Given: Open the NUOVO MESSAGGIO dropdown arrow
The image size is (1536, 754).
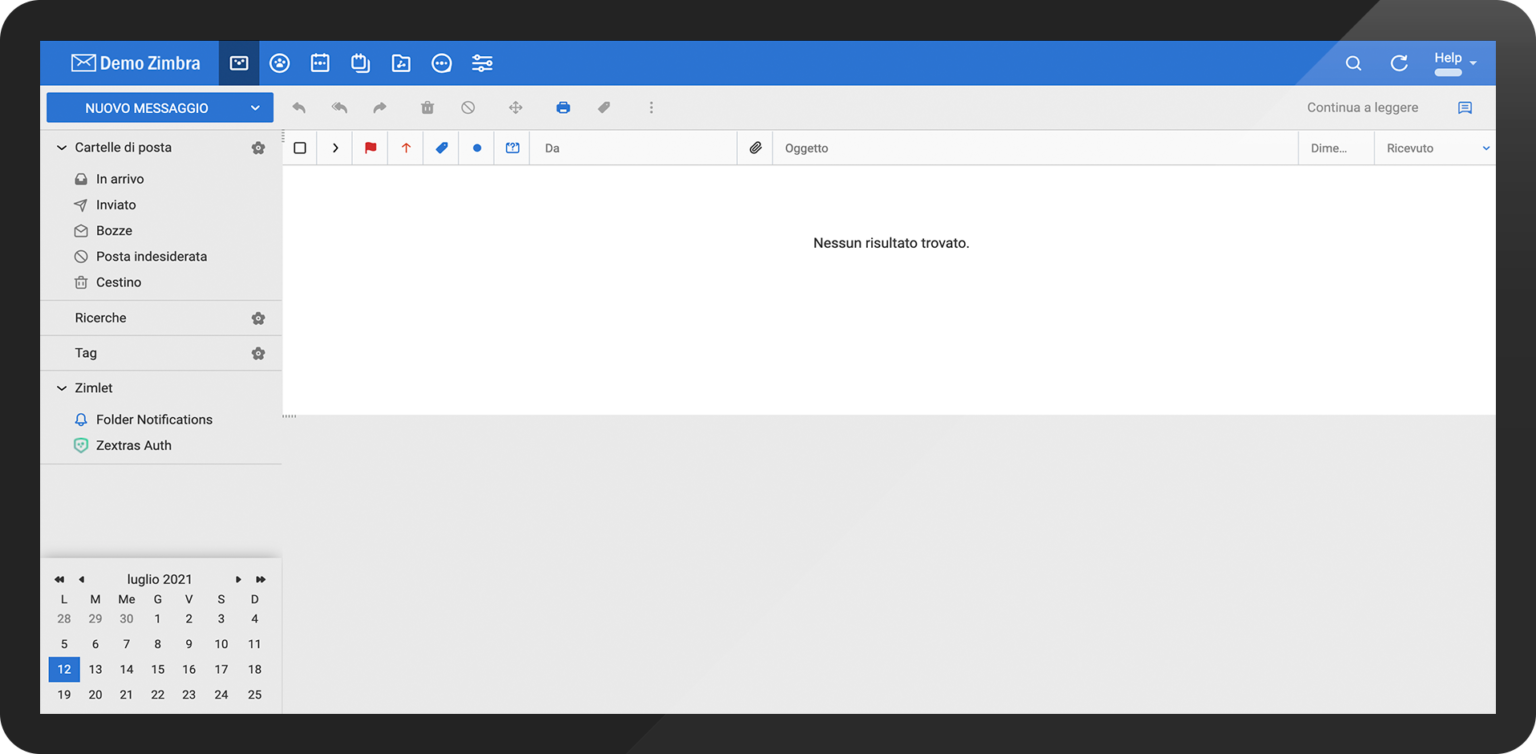Looking at the screenshot, I should 255,108.
